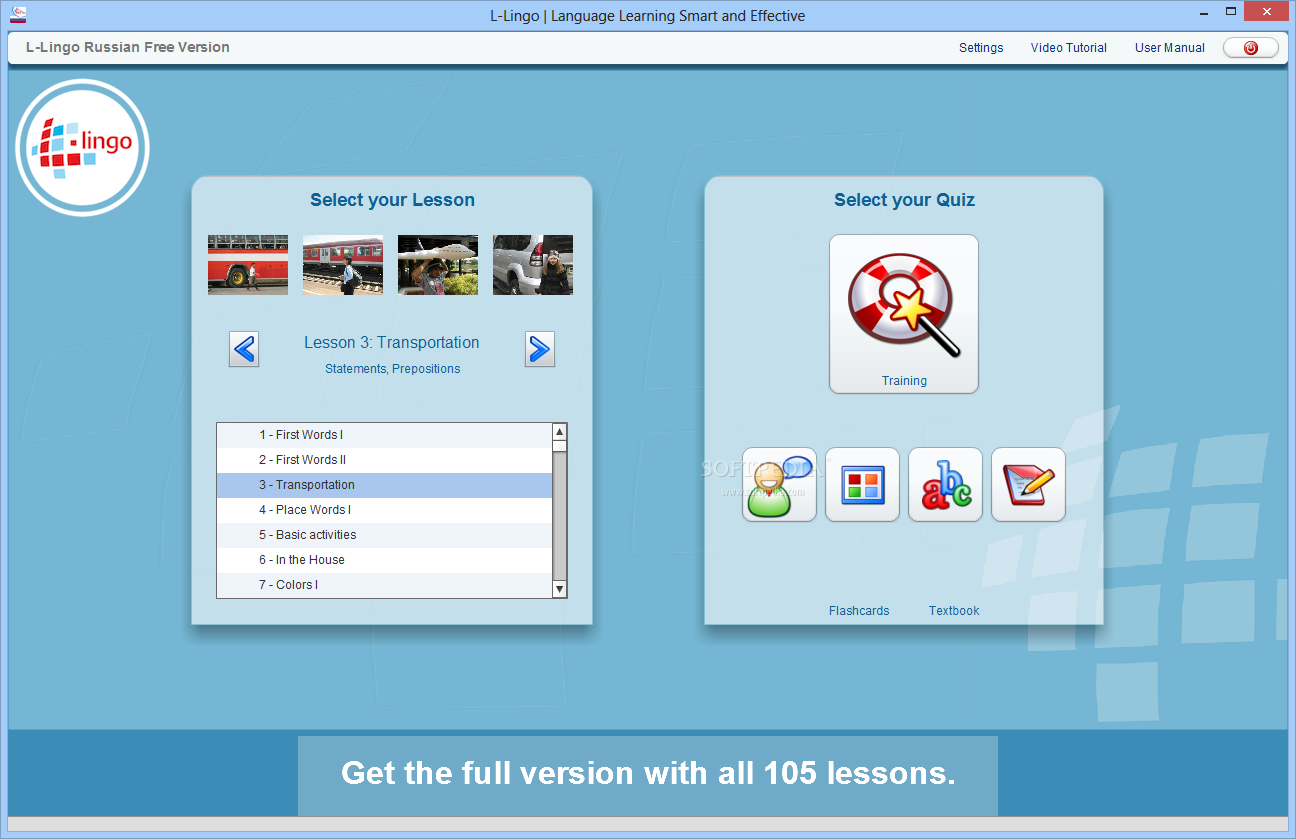The height and width of the screenshot is (839, 1296).
Task: Open the Video Tutorial link
Action: (1068, 48)
